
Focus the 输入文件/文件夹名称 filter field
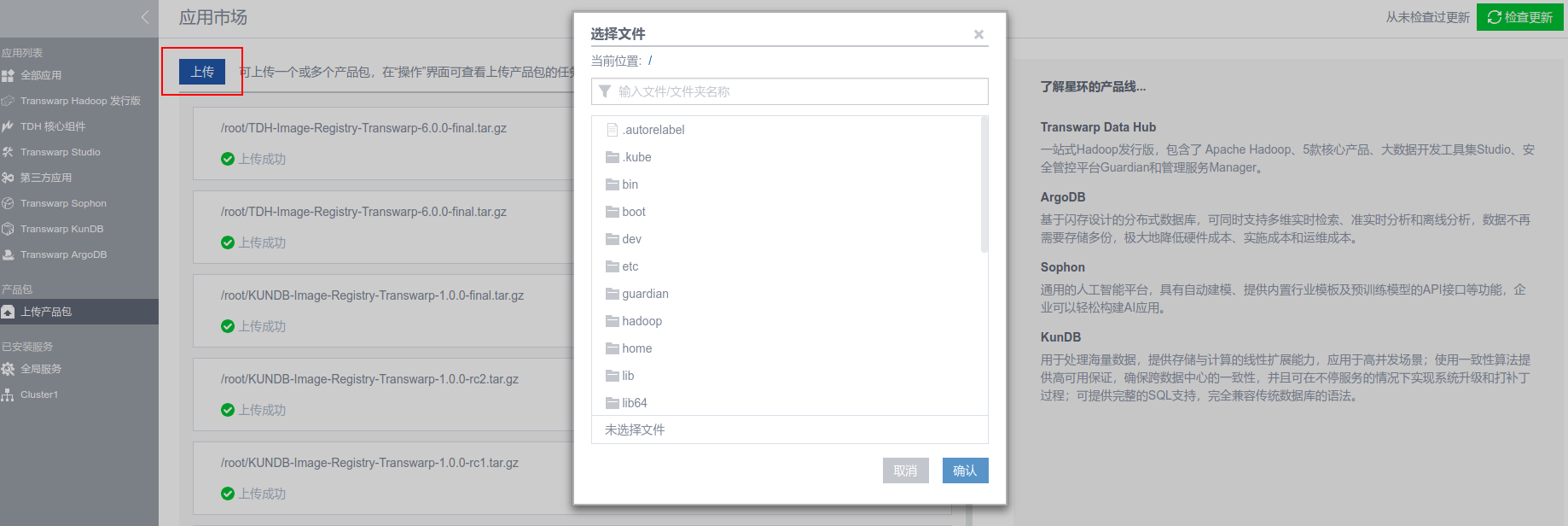tap(789, 91)
